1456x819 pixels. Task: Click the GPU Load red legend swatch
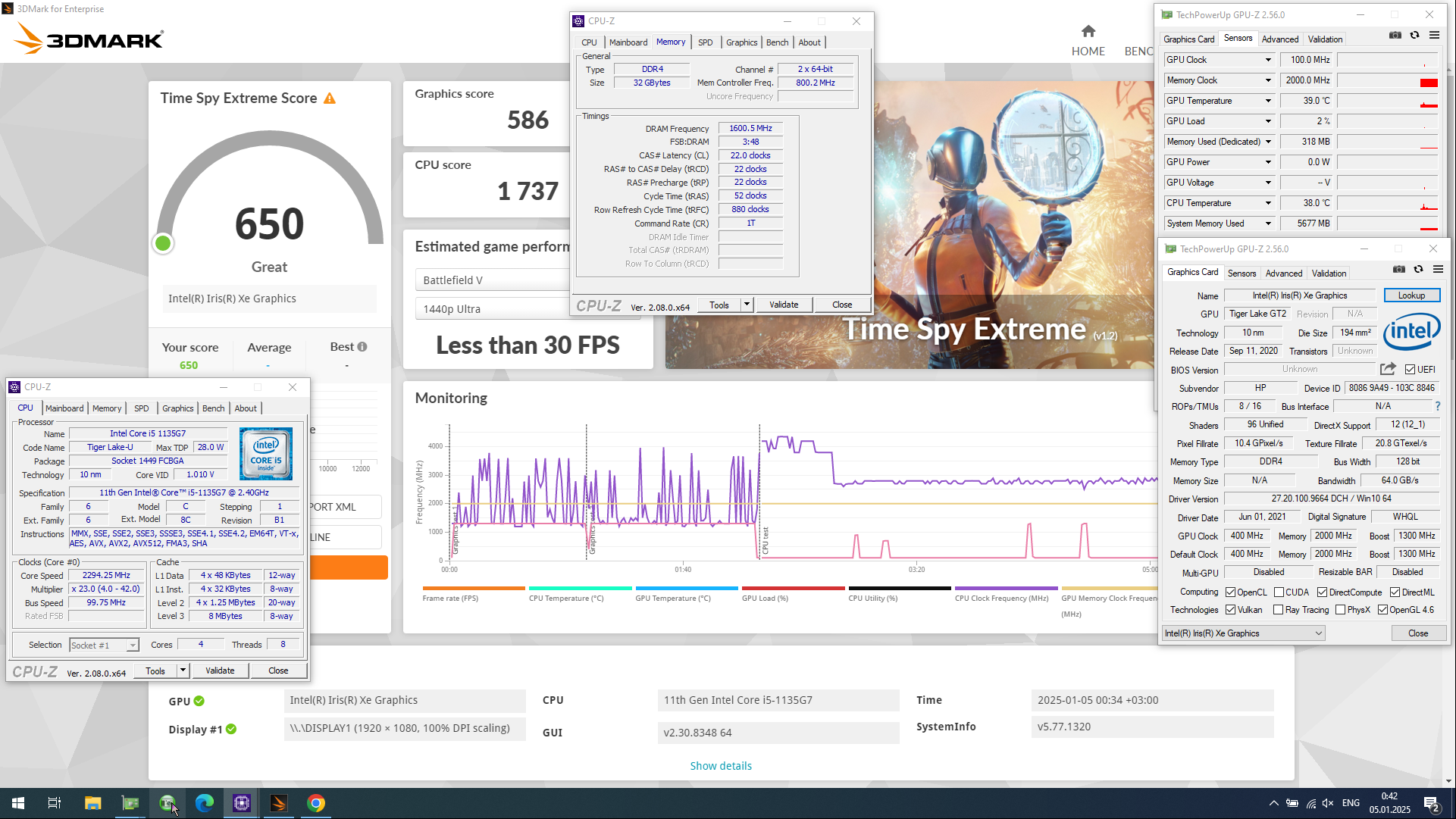793,588
